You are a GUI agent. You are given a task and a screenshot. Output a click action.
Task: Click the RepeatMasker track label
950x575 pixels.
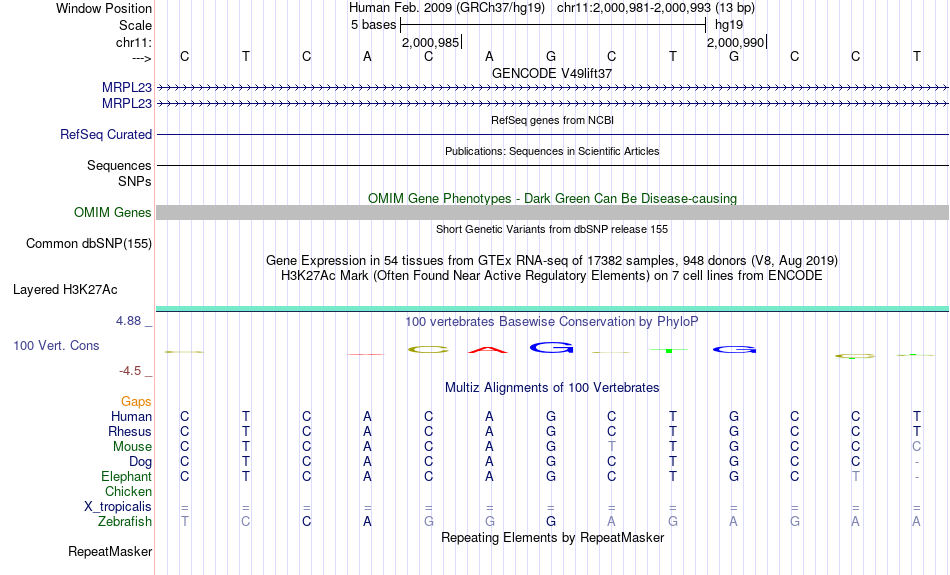(110, 551)
